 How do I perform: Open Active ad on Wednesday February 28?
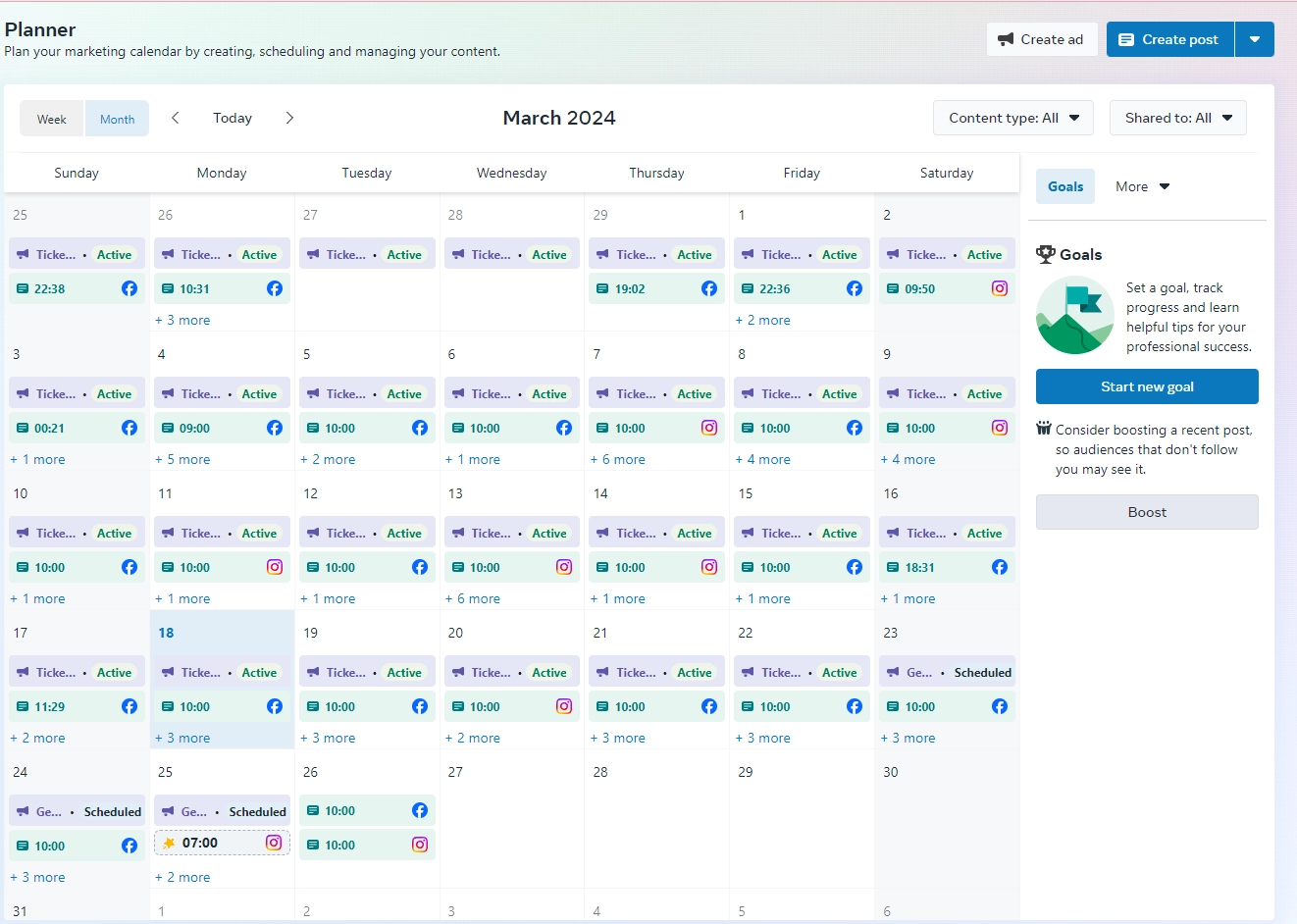click(x=512, y=254)
